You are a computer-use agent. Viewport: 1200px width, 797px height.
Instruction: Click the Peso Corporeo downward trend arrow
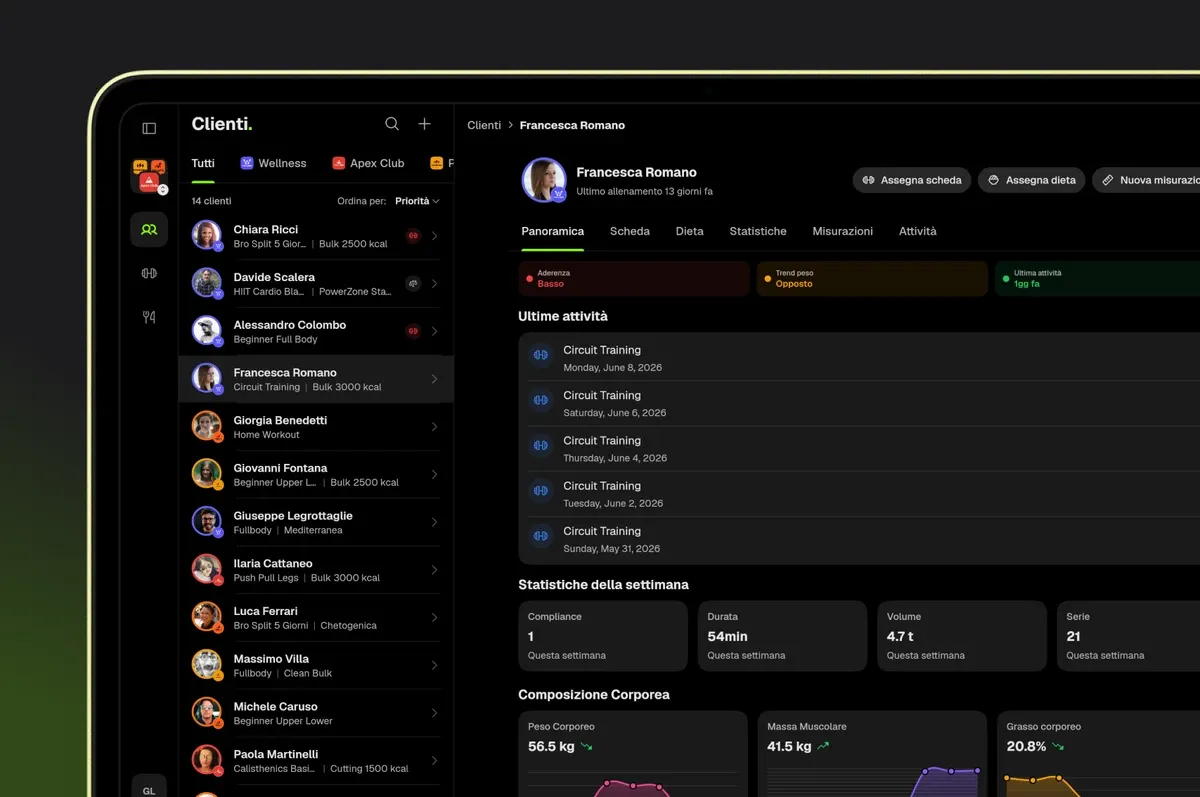587,747
